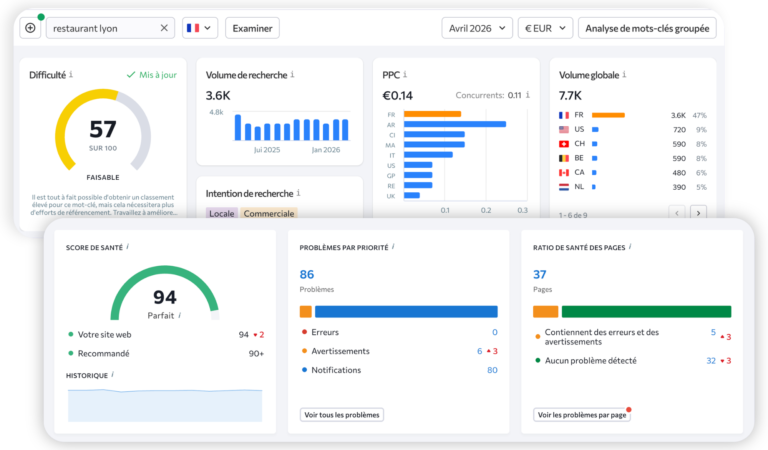Click the orange warnings bar segment in problems
This screenshot has width=768, height=450.
point(306,311)
